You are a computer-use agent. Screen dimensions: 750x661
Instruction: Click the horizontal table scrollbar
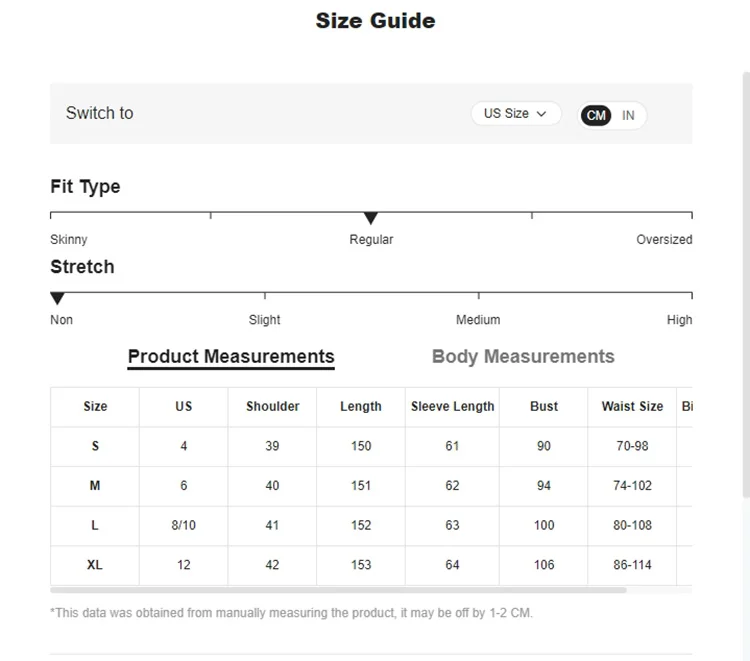(338, 590)
